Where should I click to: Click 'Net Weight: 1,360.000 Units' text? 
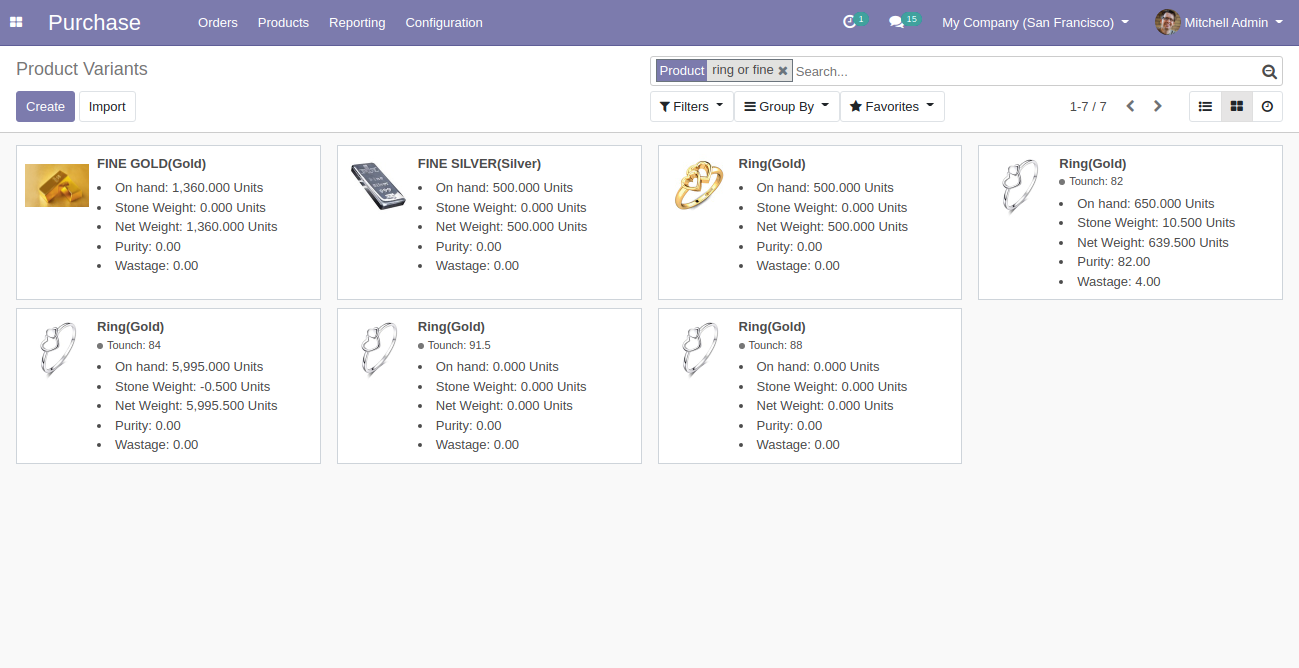click(196, 226)
